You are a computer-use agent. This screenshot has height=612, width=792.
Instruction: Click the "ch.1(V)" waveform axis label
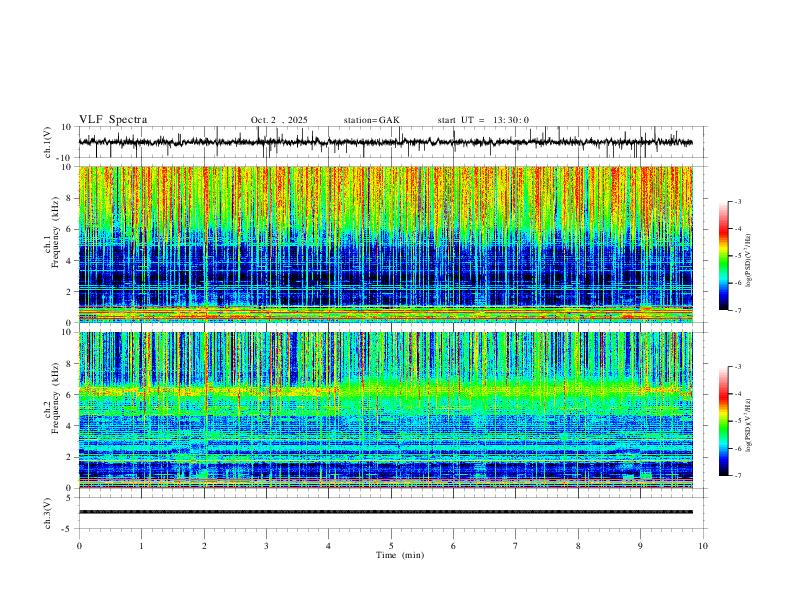click(x=47, y=142)
